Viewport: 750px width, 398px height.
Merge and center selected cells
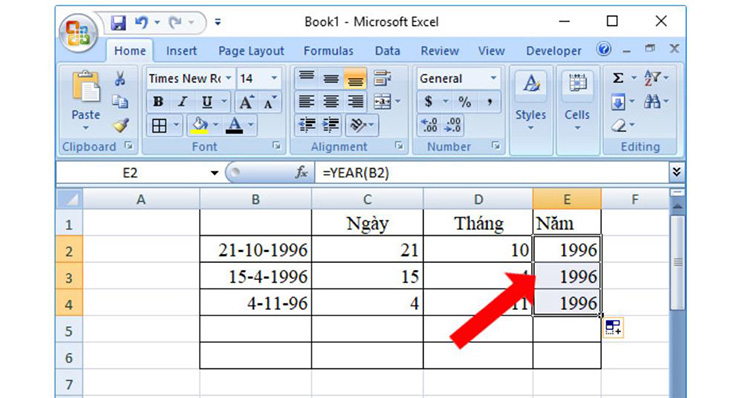(382, 101)
